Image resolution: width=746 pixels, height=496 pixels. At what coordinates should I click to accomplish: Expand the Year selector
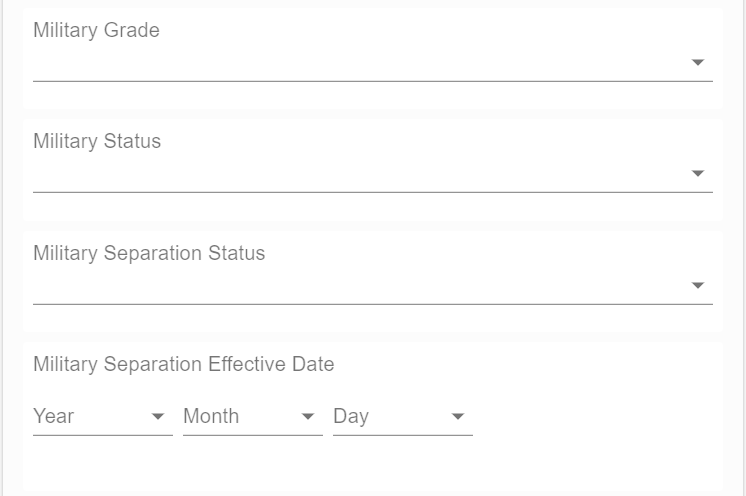(x=102, y=417)
